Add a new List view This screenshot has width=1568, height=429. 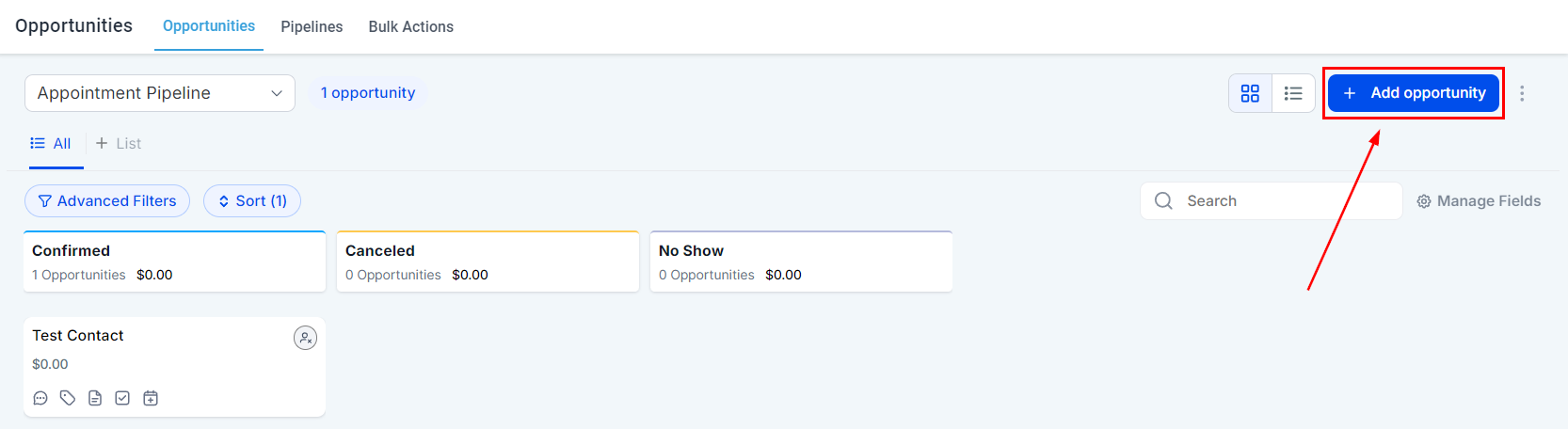pos(119,144)
